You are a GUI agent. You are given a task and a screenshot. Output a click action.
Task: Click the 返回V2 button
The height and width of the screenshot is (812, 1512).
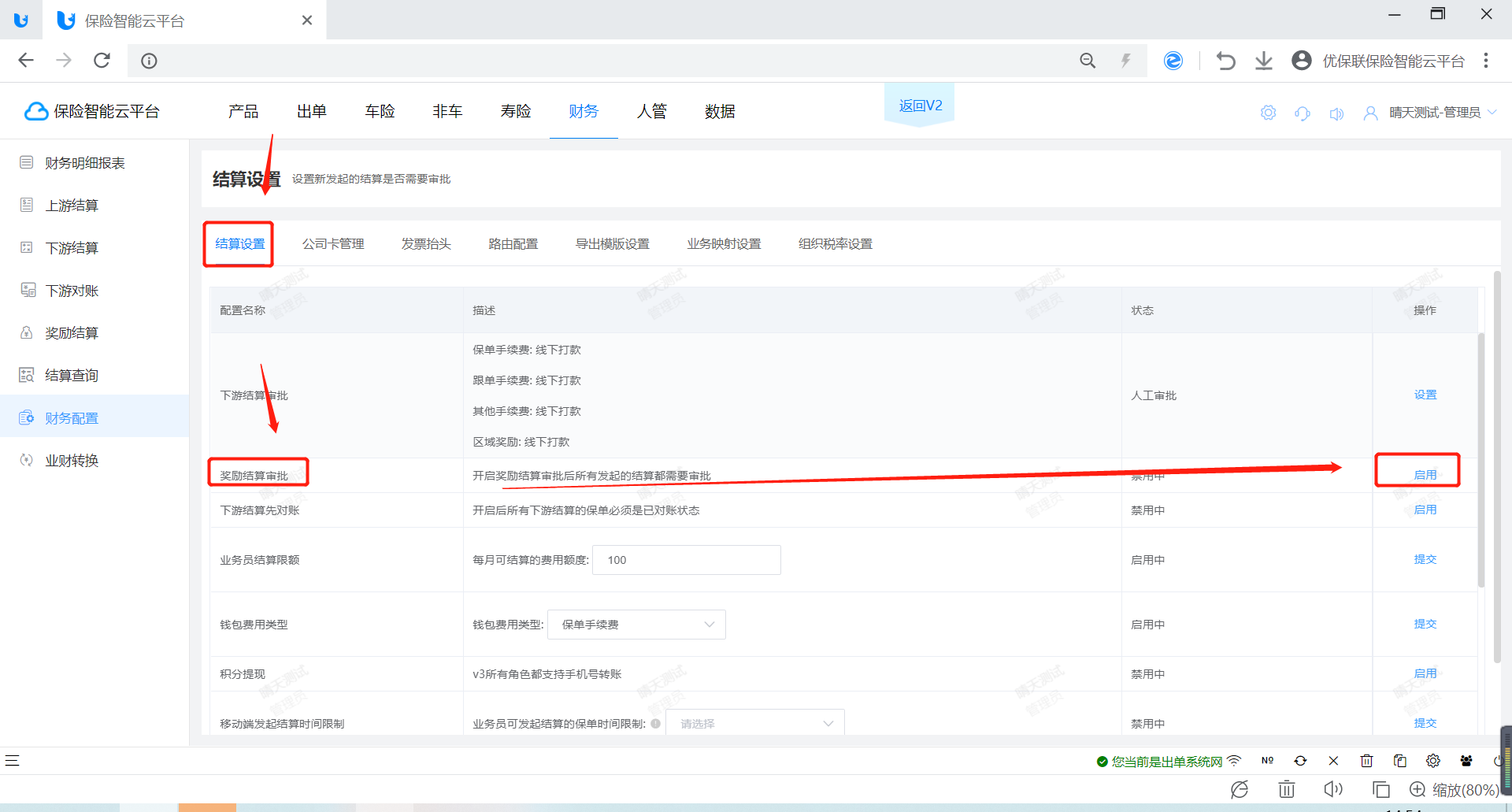pos(920,106)
